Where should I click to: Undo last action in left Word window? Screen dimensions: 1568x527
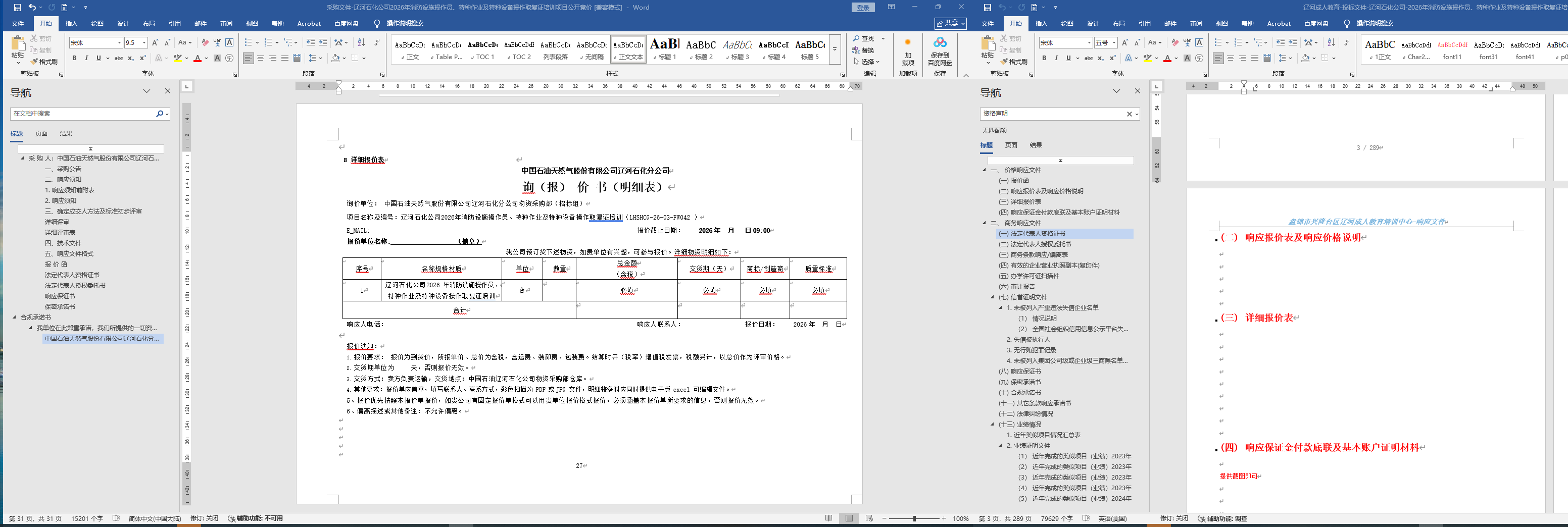click(x=32, y=7)
